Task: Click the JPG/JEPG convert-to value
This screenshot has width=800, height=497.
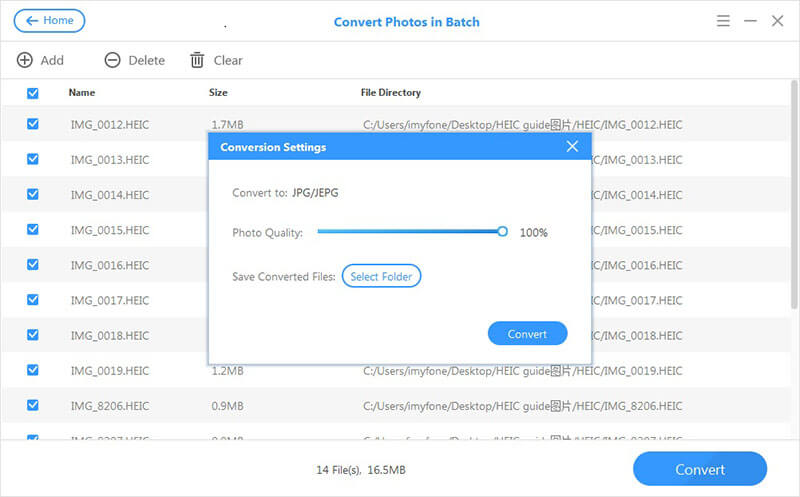Action: (x=315, y=193)
